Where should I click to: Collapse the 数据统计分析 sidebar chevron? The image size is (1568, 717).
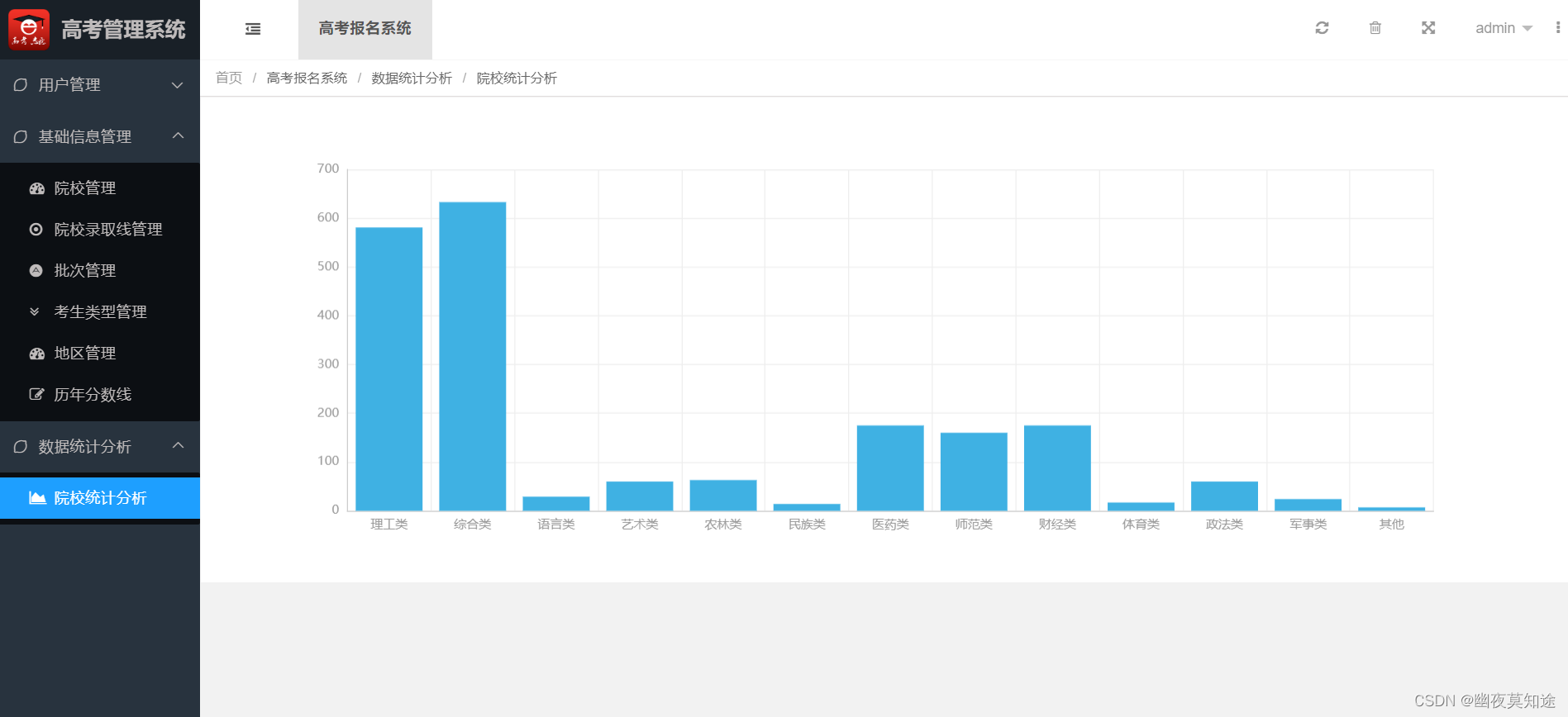coord(178,445)
